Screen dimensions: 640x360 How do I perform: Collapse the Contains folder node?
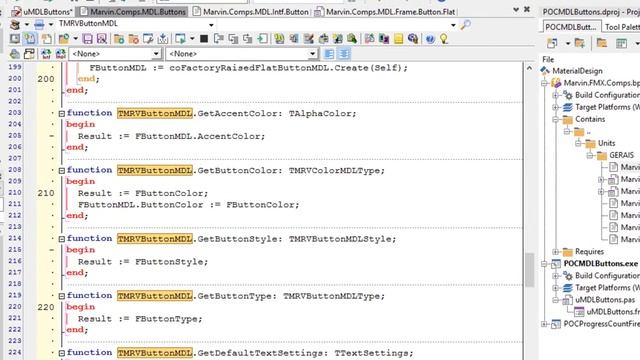click(556, 120)
